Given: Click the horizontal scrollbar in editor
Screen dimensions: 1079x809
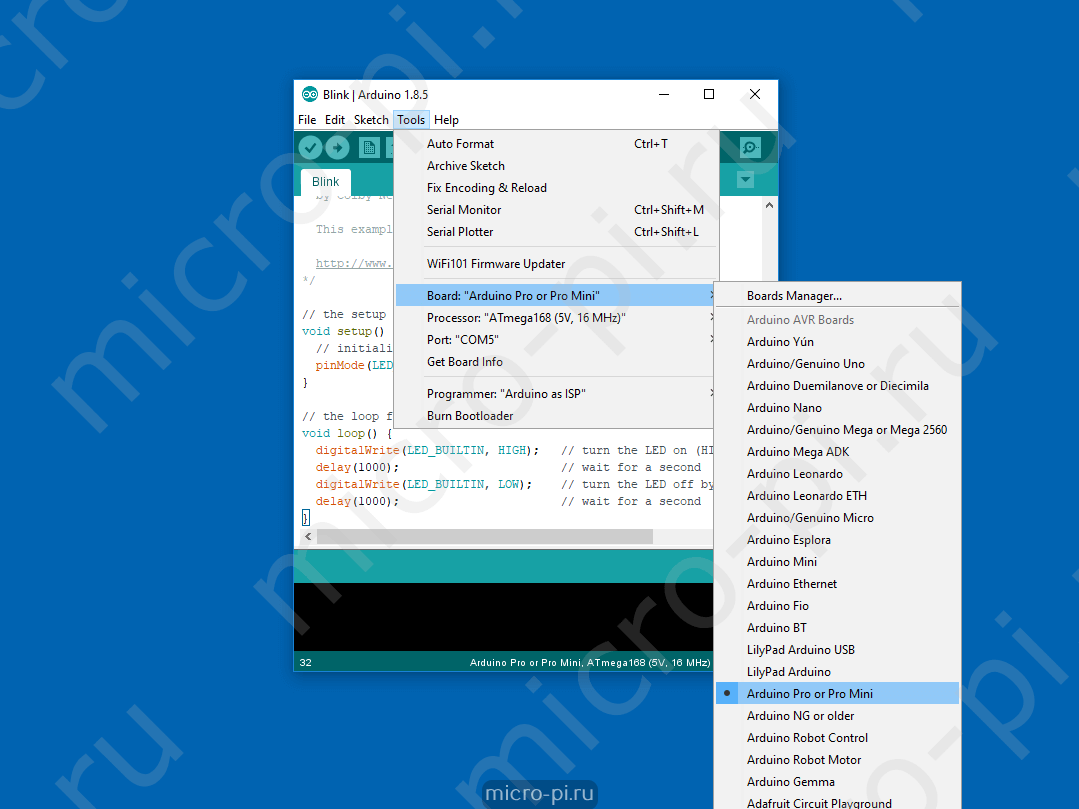Looking at the screenshot, I should click(484, 536).
